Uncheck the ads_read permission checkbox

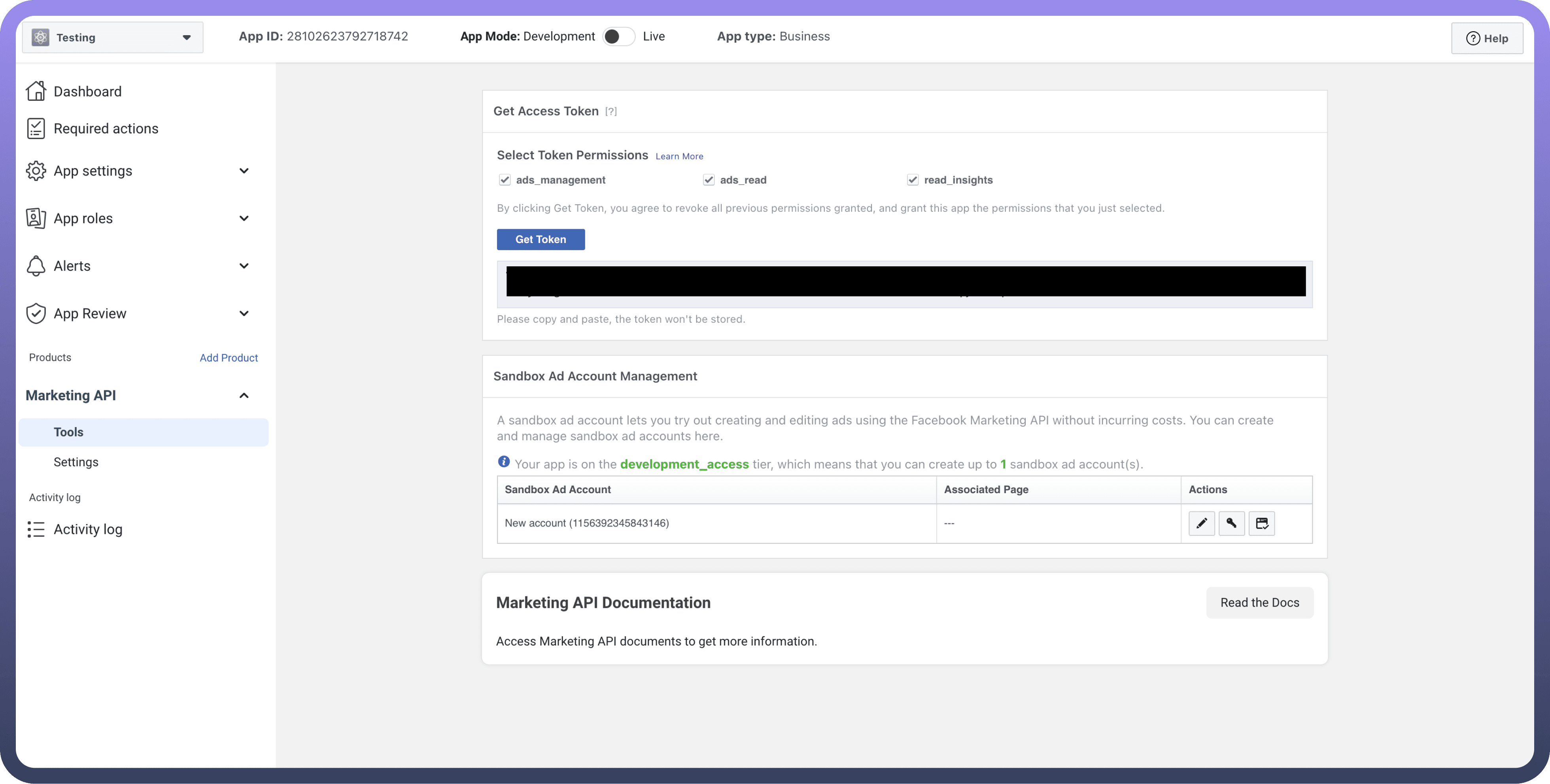(709, 180)
